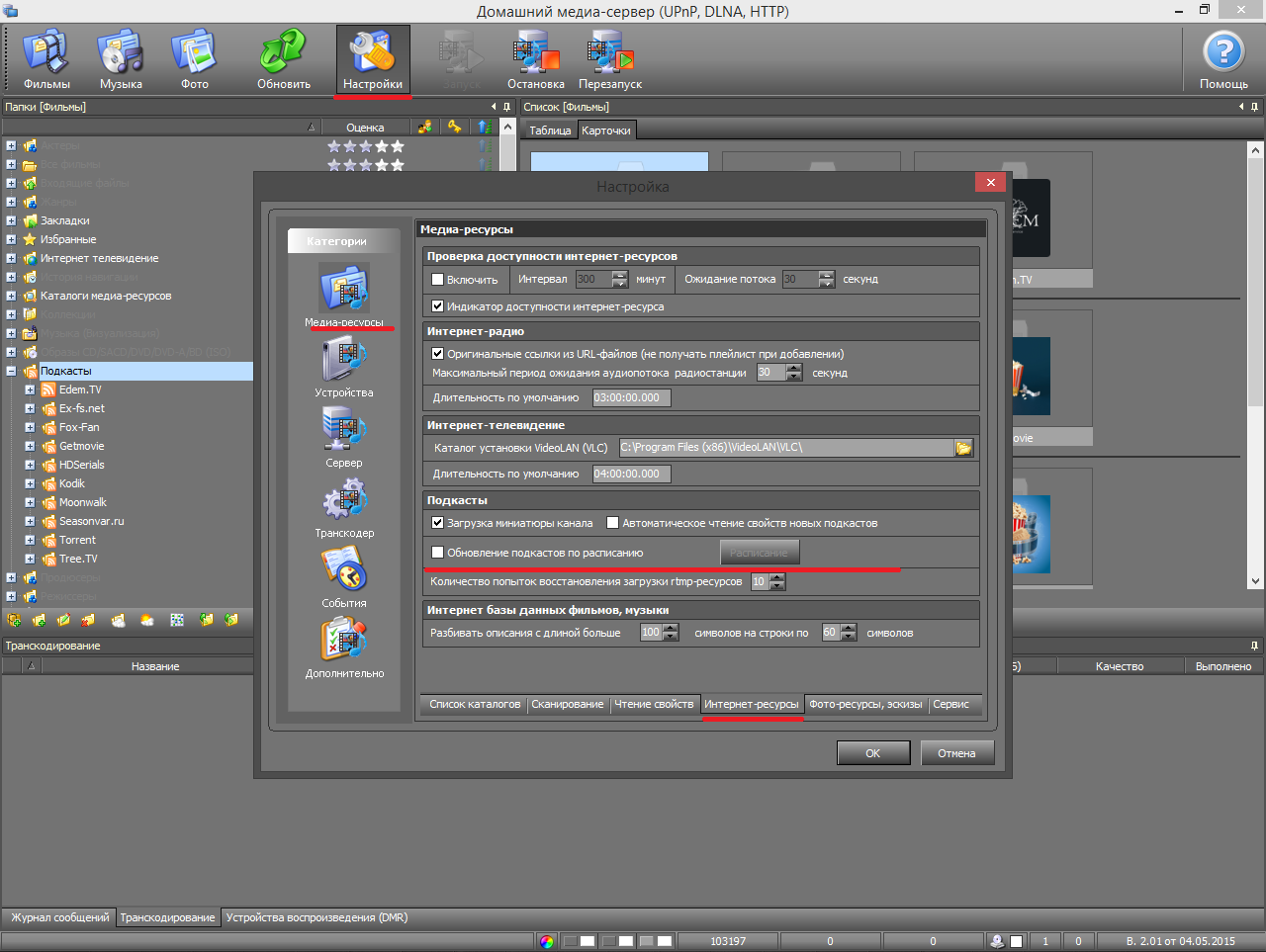This screenshot has width=1266, height=952.
Task: Click the VLC folder browse icon
Action: (x=963, y=448)
